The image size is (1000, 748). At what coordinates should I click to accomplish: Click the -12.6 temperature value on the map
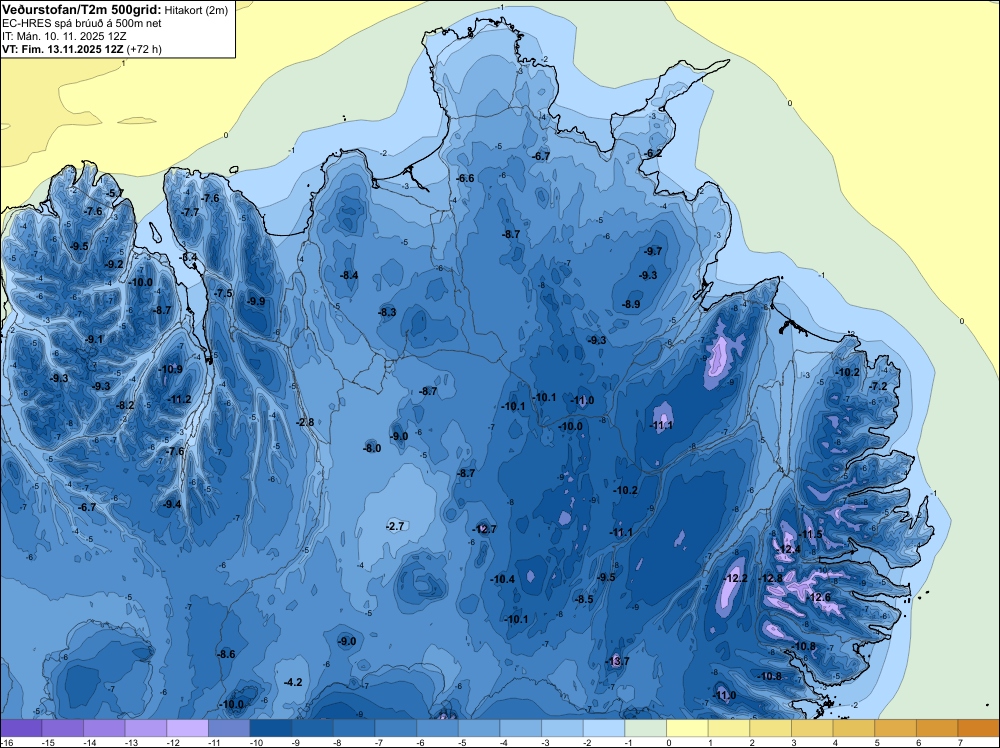[819, 598]
